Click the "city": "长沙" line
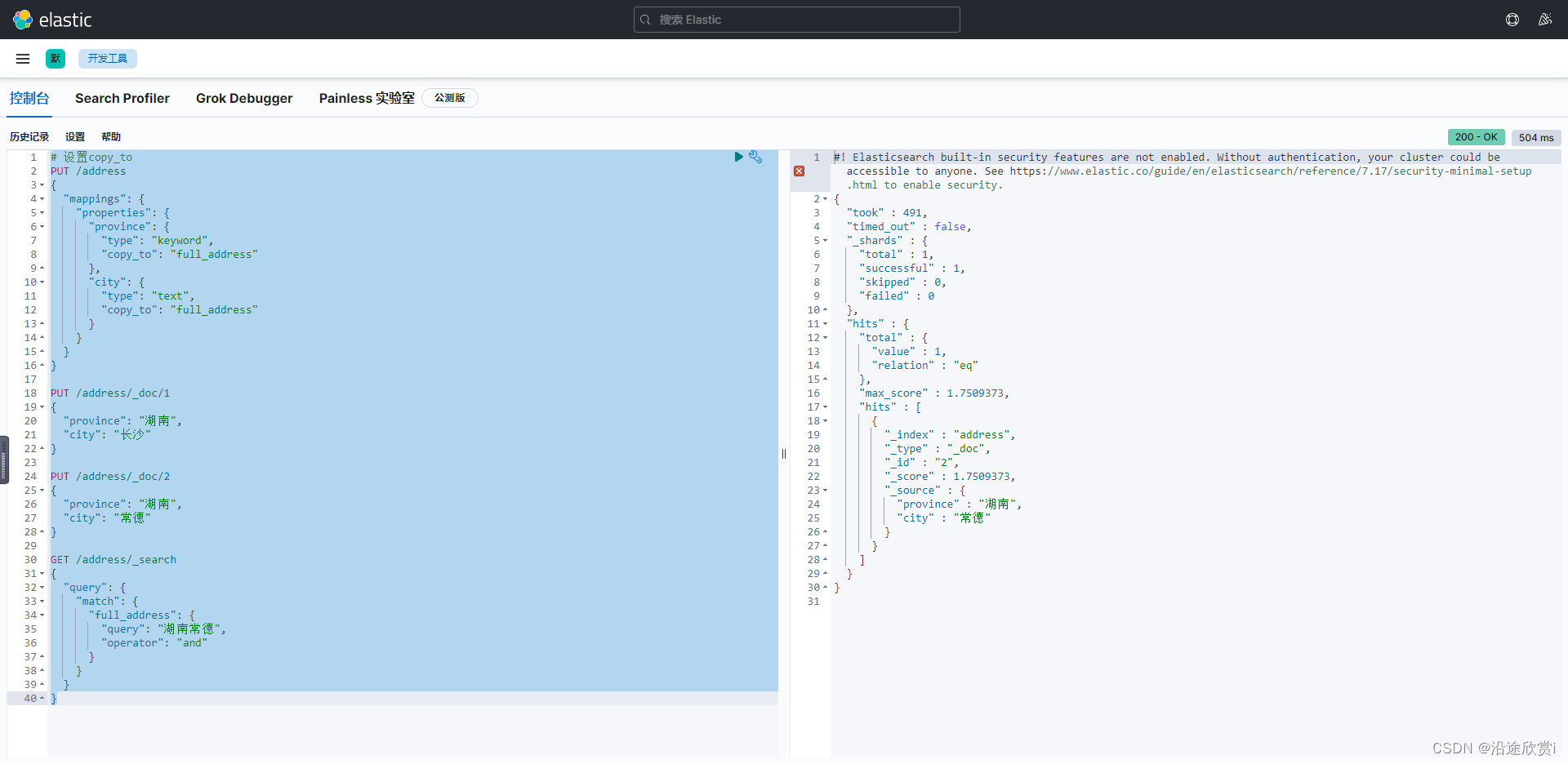The image size is (1568, 764). (107, 435)
